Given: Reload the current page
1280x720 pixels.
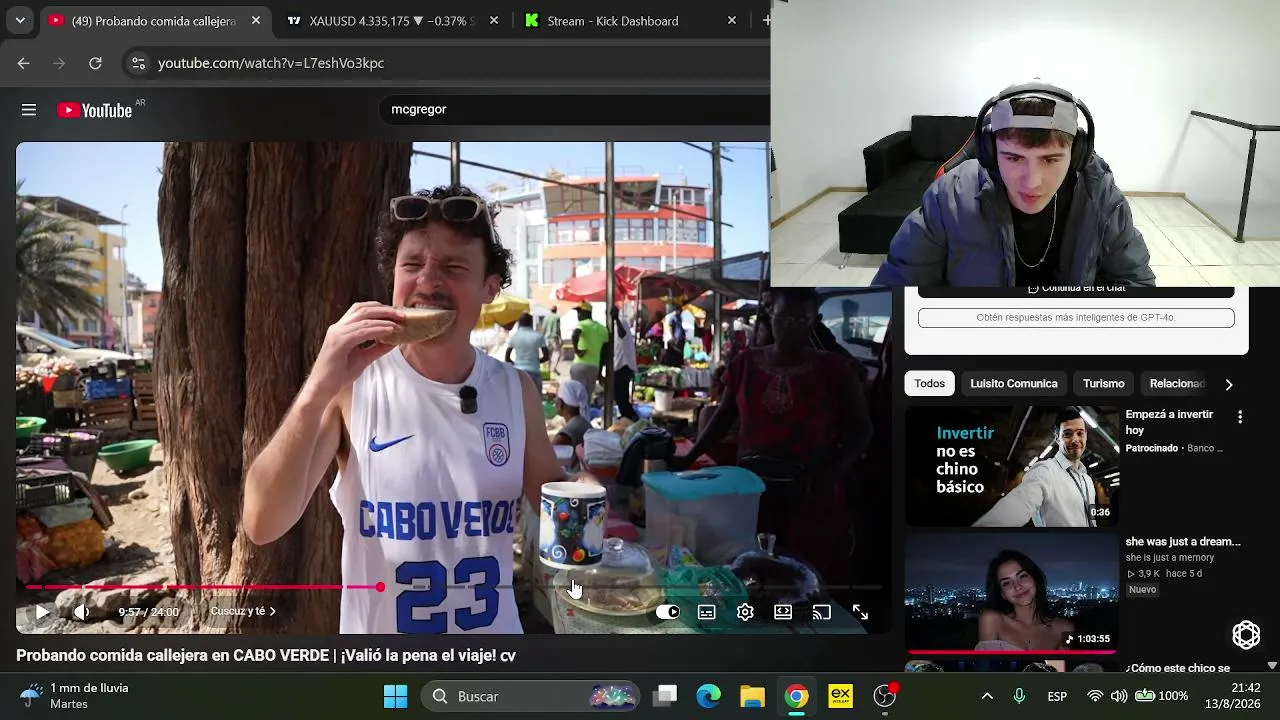Looking at the screenshot, I should click(x=95, y=63).
